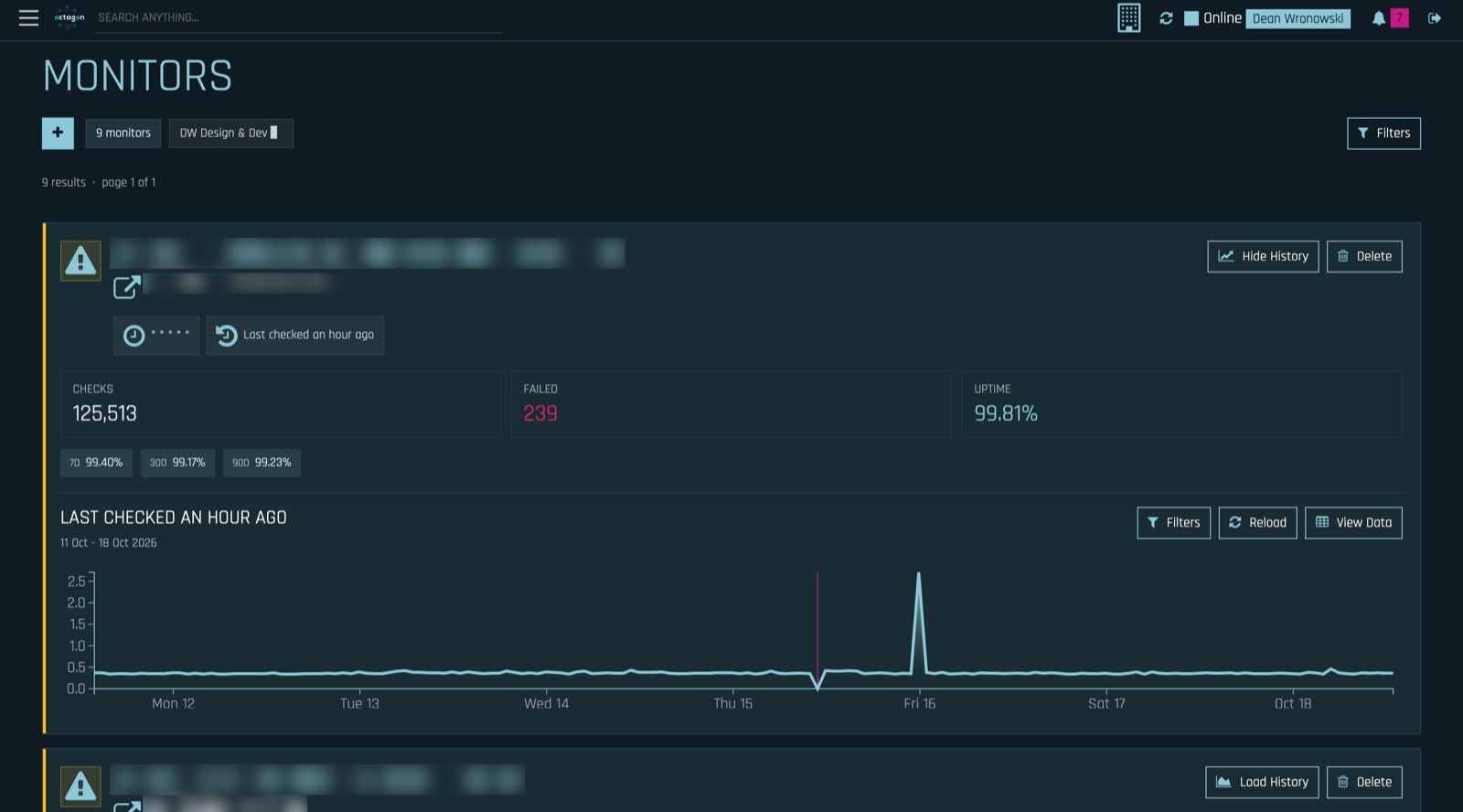The image size is (1463, 812).
Task: Click the 9 monitors tag
Action: coord(123,133)
